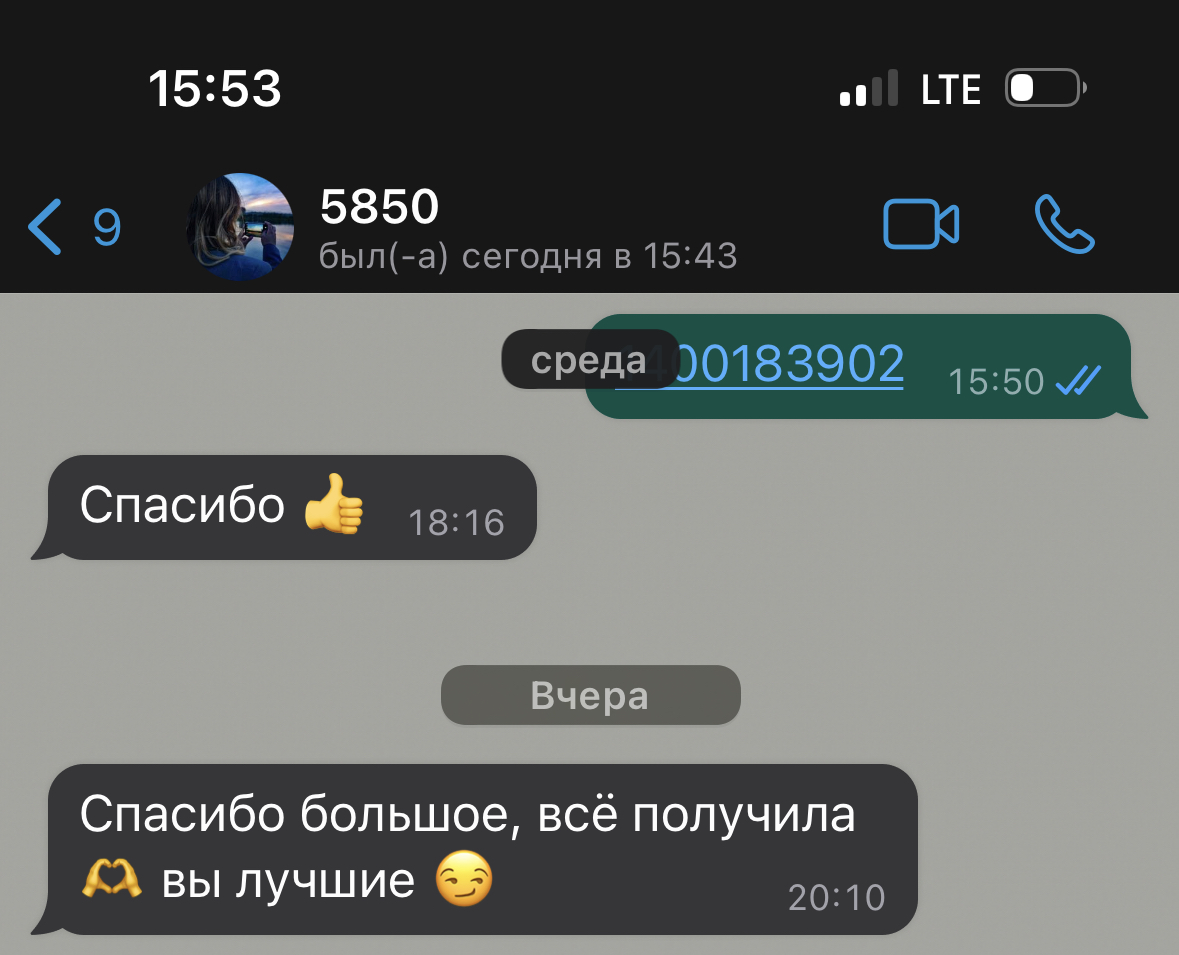Tap the 15:53 status bar clock
The image size is (1179, 955).
click(x=215, y=89)
